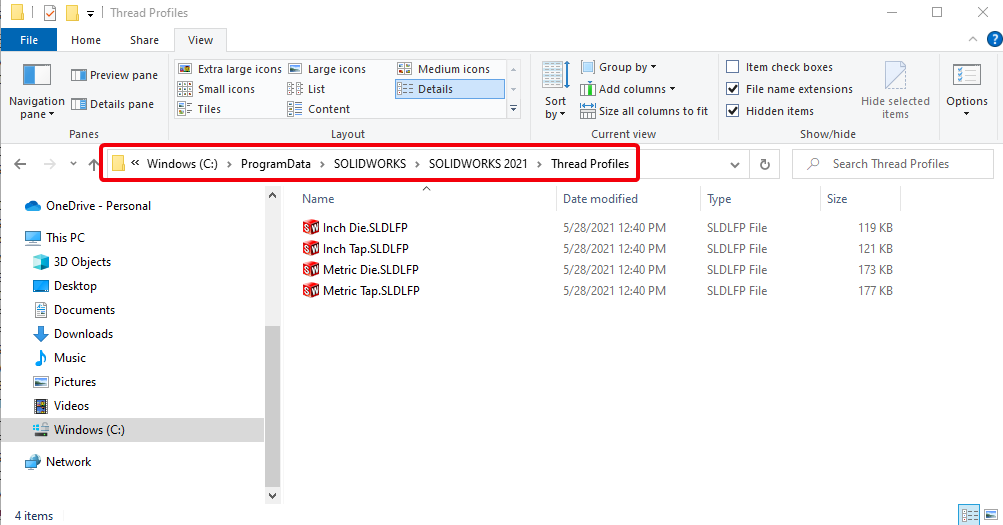1003x525 pixels.
Task: Choose Extra large icons layout
Action: tap(230, 68)
